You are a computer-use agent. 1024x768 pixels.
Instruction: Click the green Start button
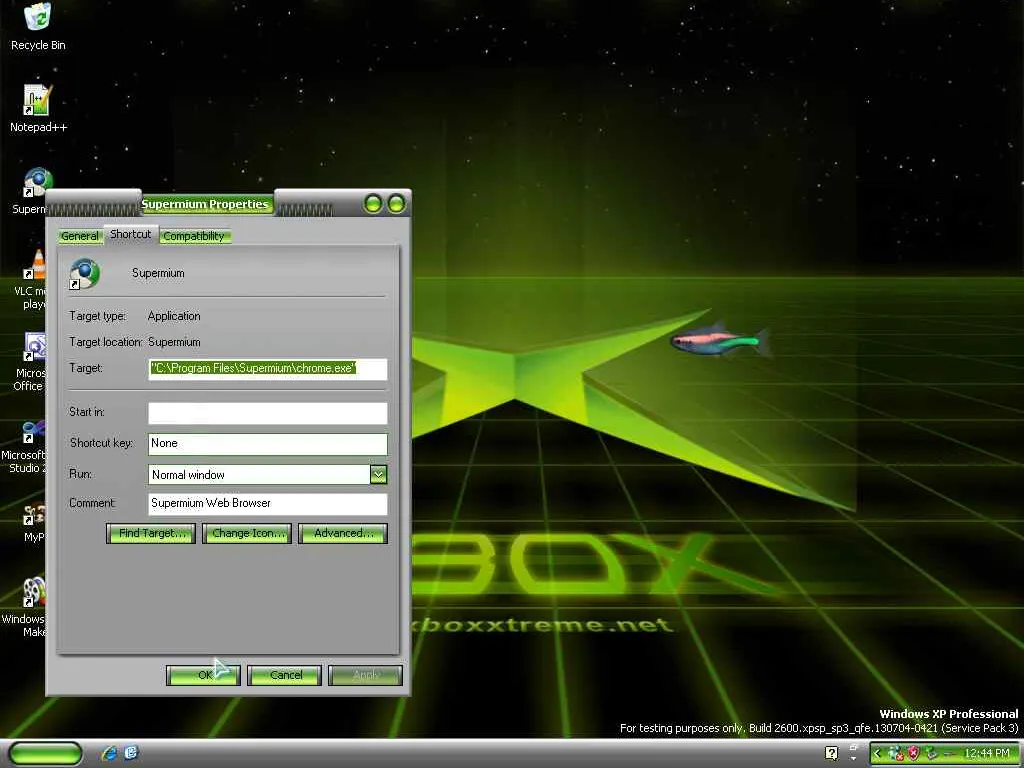45,753
